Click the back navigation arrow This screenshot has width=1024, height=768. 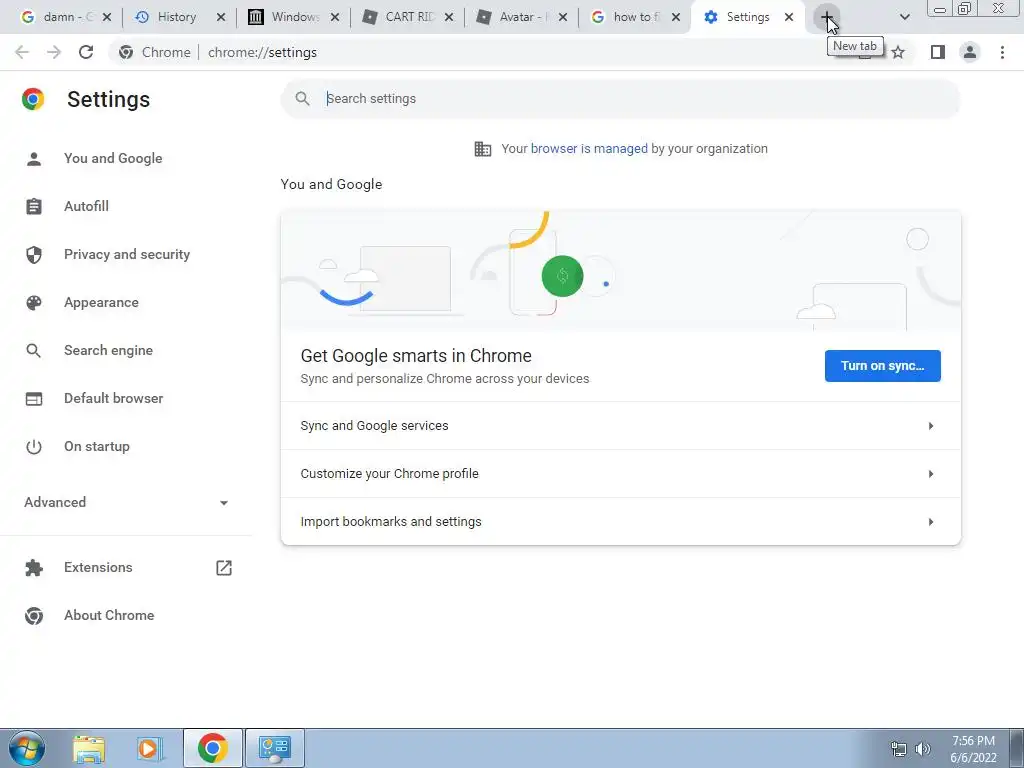[x=22, y=52]
